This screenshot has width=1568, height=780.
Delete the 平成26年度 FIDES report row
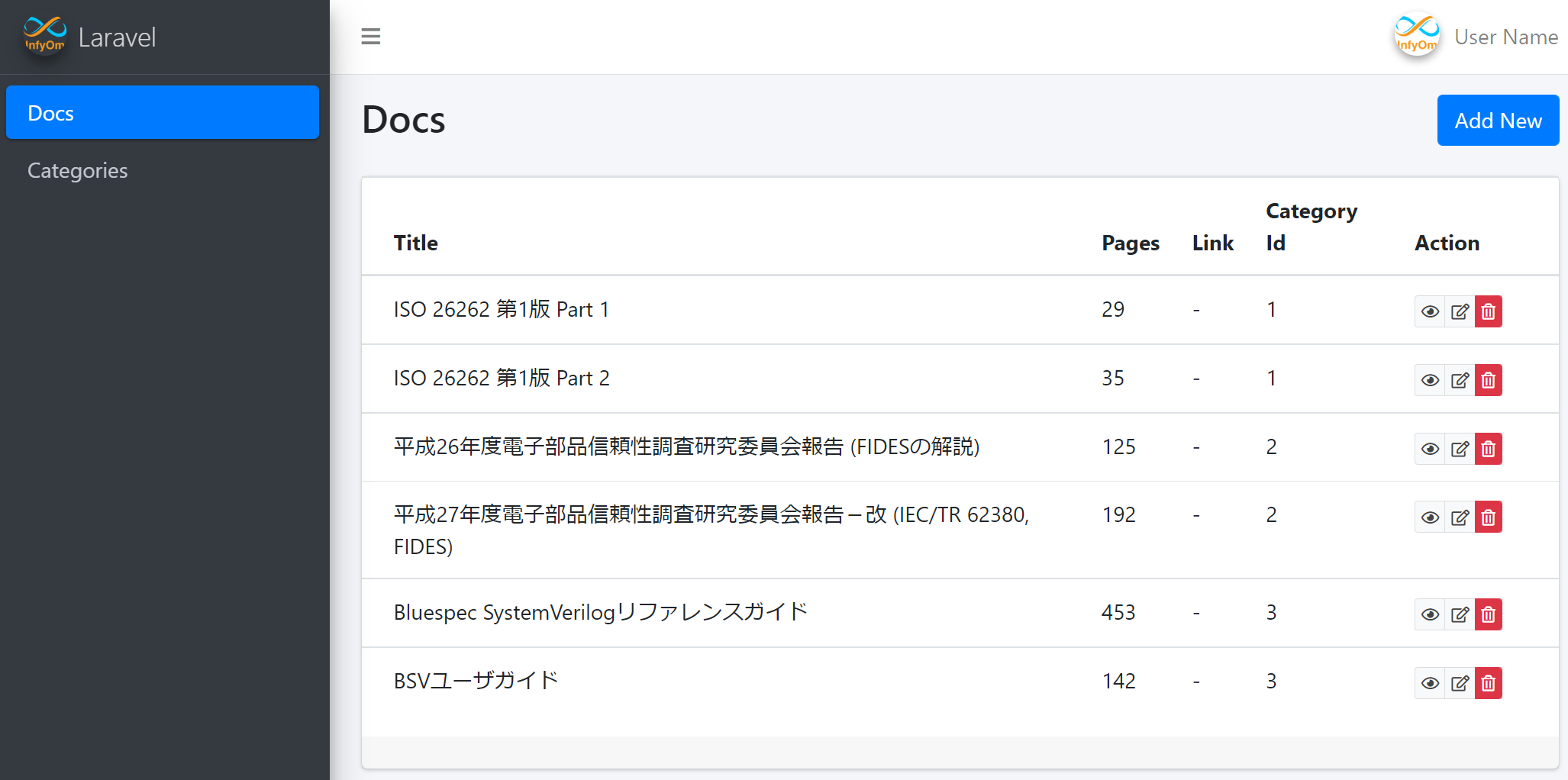[x=1488, y=449]
